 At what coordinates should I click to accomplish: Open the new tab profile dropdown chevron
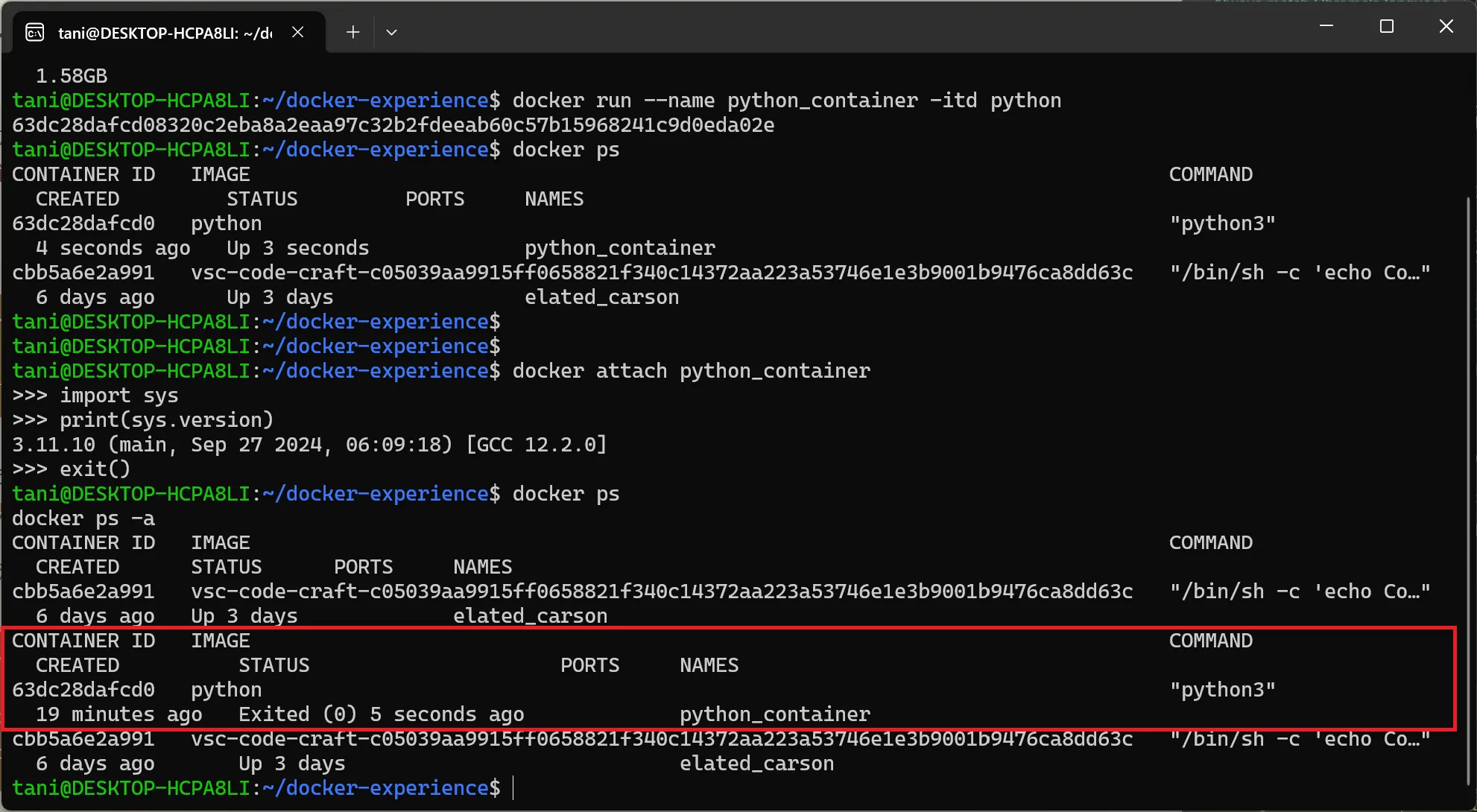[391, 32]
